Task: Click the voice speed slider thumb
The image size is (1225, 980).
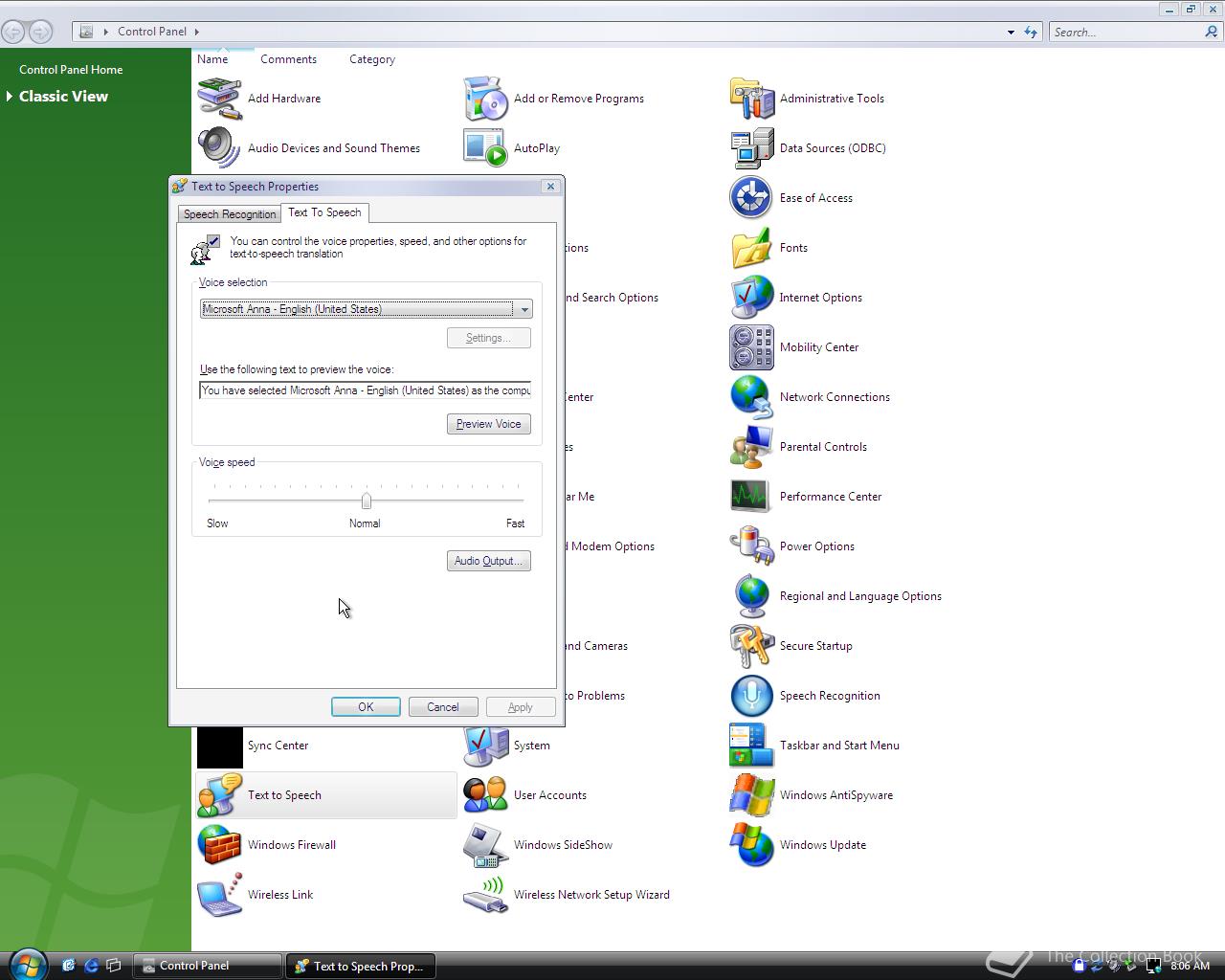Action: (x=367, y=500)
